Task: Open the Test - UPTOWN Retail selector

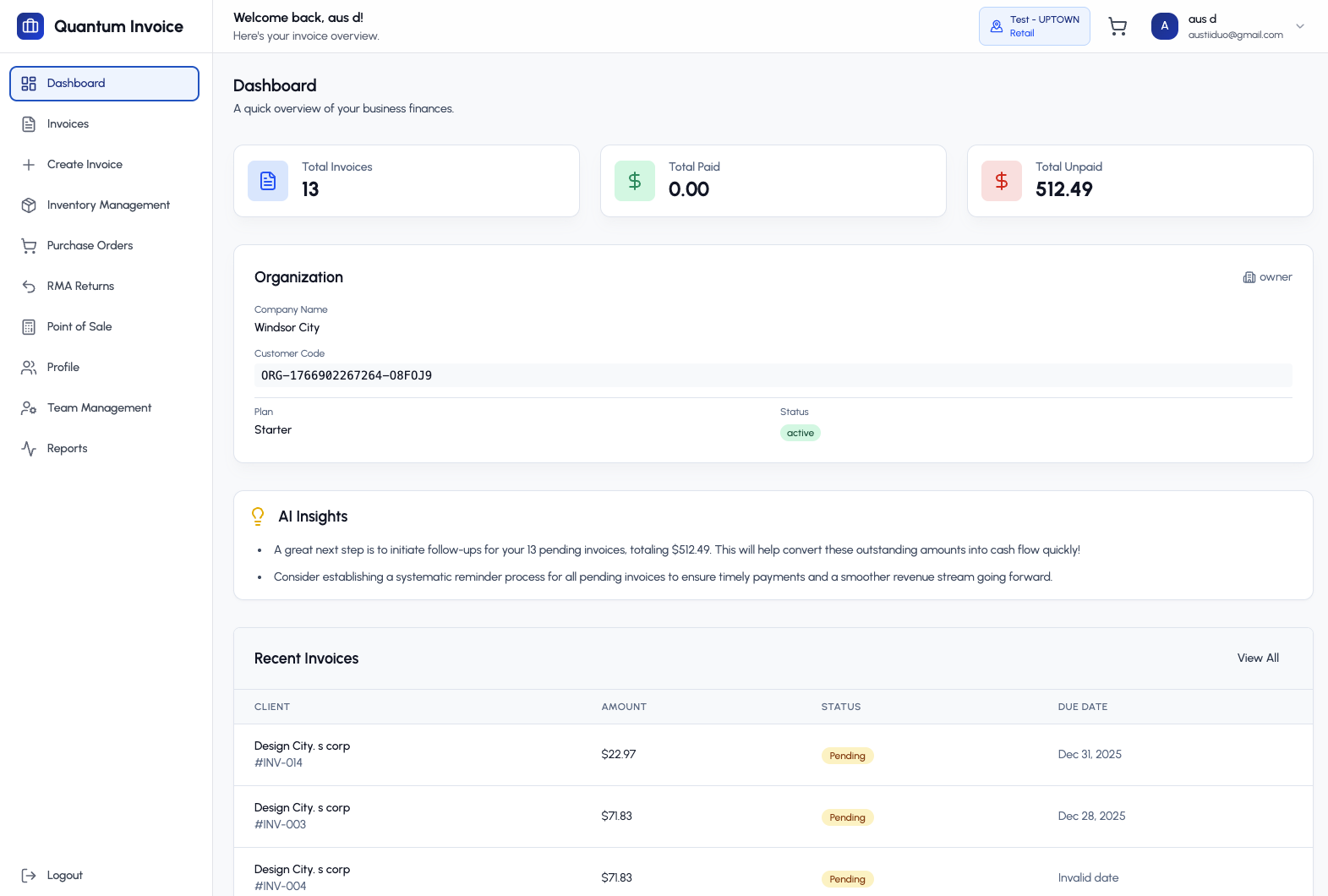Action: point(1034,26)
